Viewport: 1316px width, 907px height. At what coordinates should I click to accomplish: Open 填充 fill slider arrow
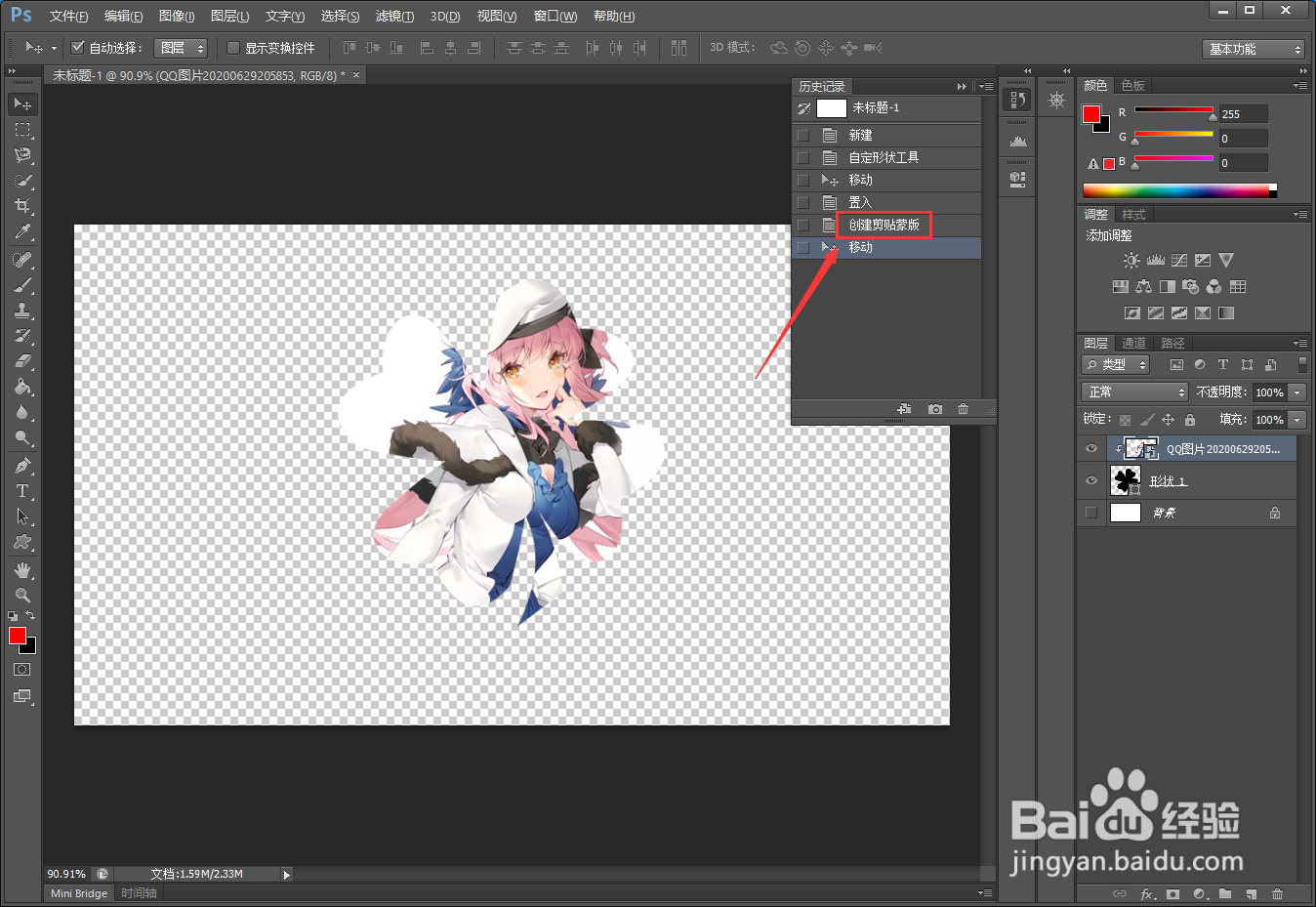(x=1297, y=420)
